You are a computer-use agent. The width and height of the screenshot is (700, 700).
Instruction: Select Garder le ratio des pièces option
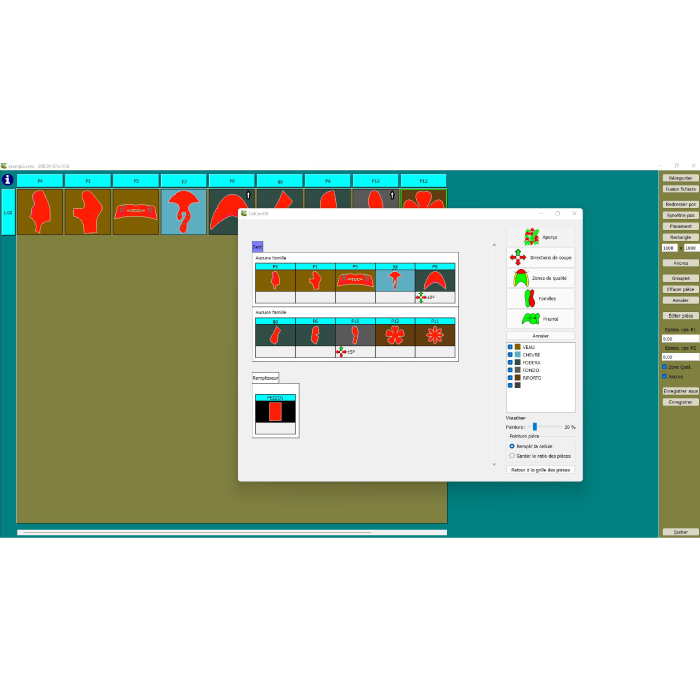pyautogui.click(x=512, y=456)
